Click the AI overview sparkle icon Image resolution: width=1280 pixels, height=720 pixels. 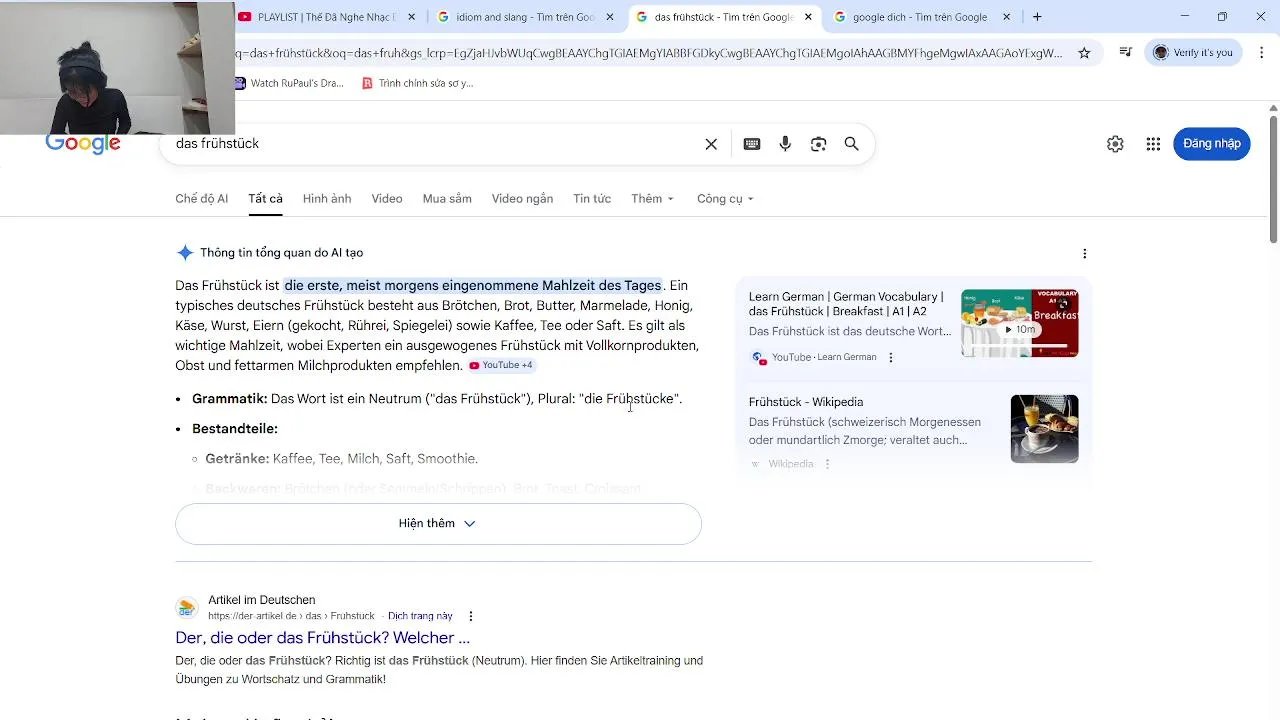[x=185, y=253]
